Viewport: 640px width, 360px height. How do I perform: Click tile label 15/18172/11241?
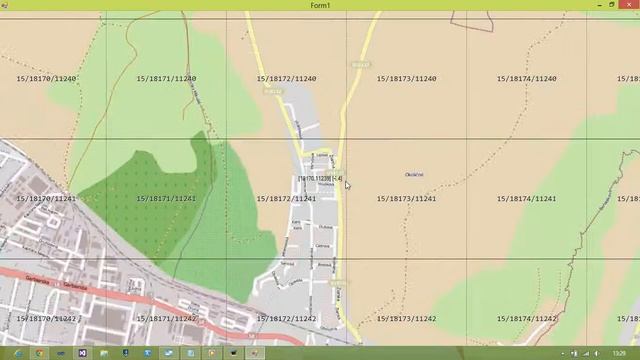pyautogui.click(x=287, y=198)
